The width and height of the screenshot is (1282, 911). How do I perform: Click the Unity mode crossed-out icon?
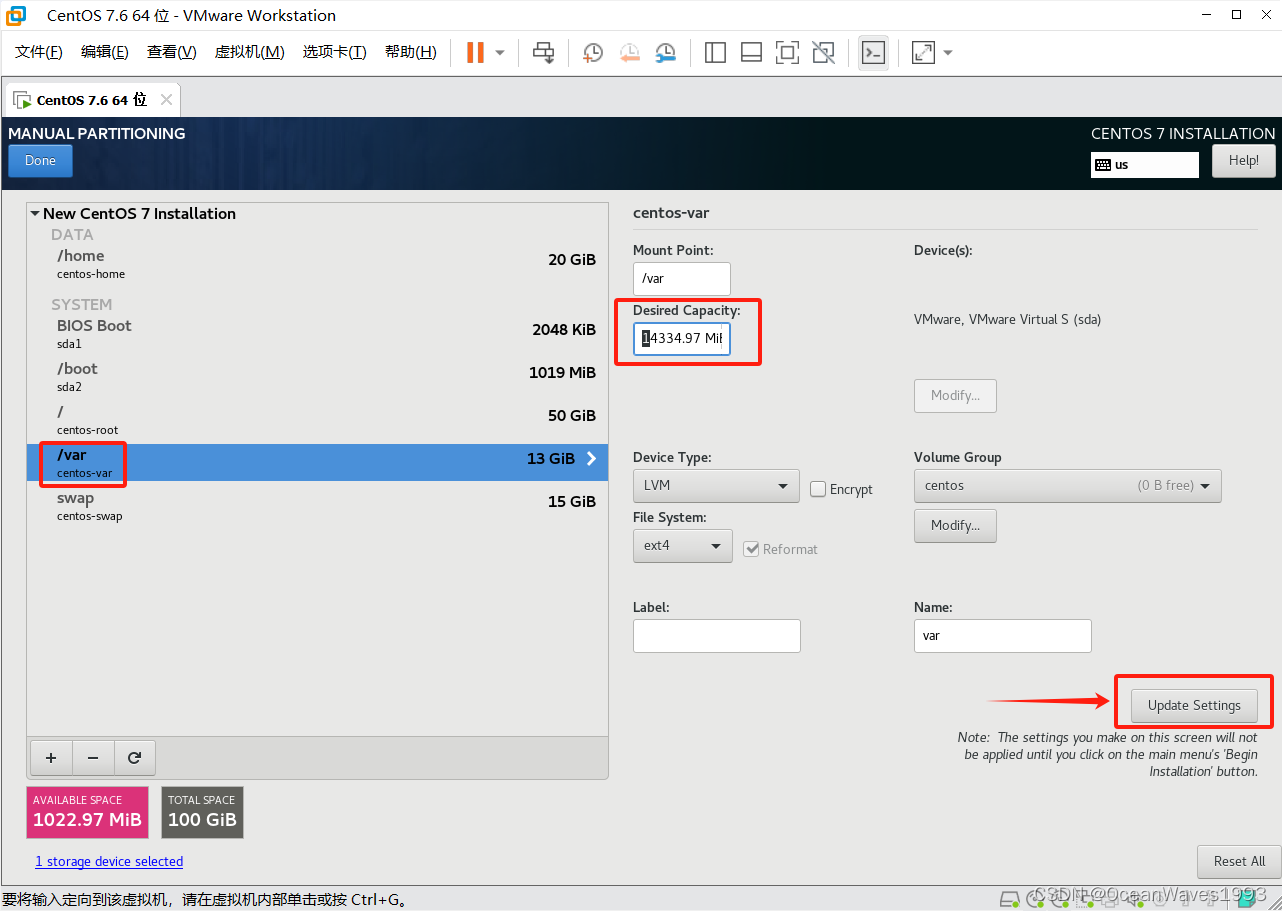823,52
